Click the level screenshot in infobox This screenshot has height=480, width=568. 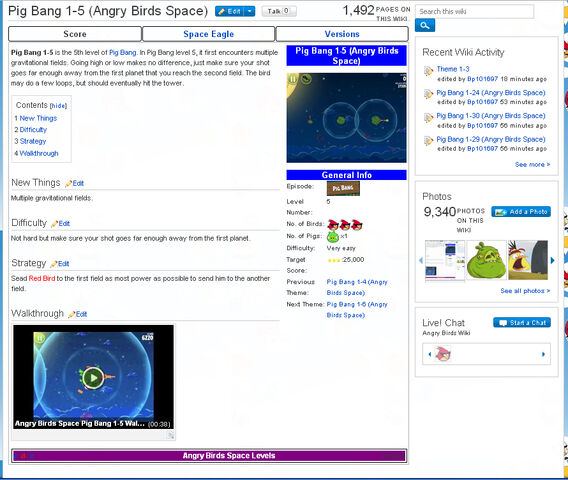346,118
